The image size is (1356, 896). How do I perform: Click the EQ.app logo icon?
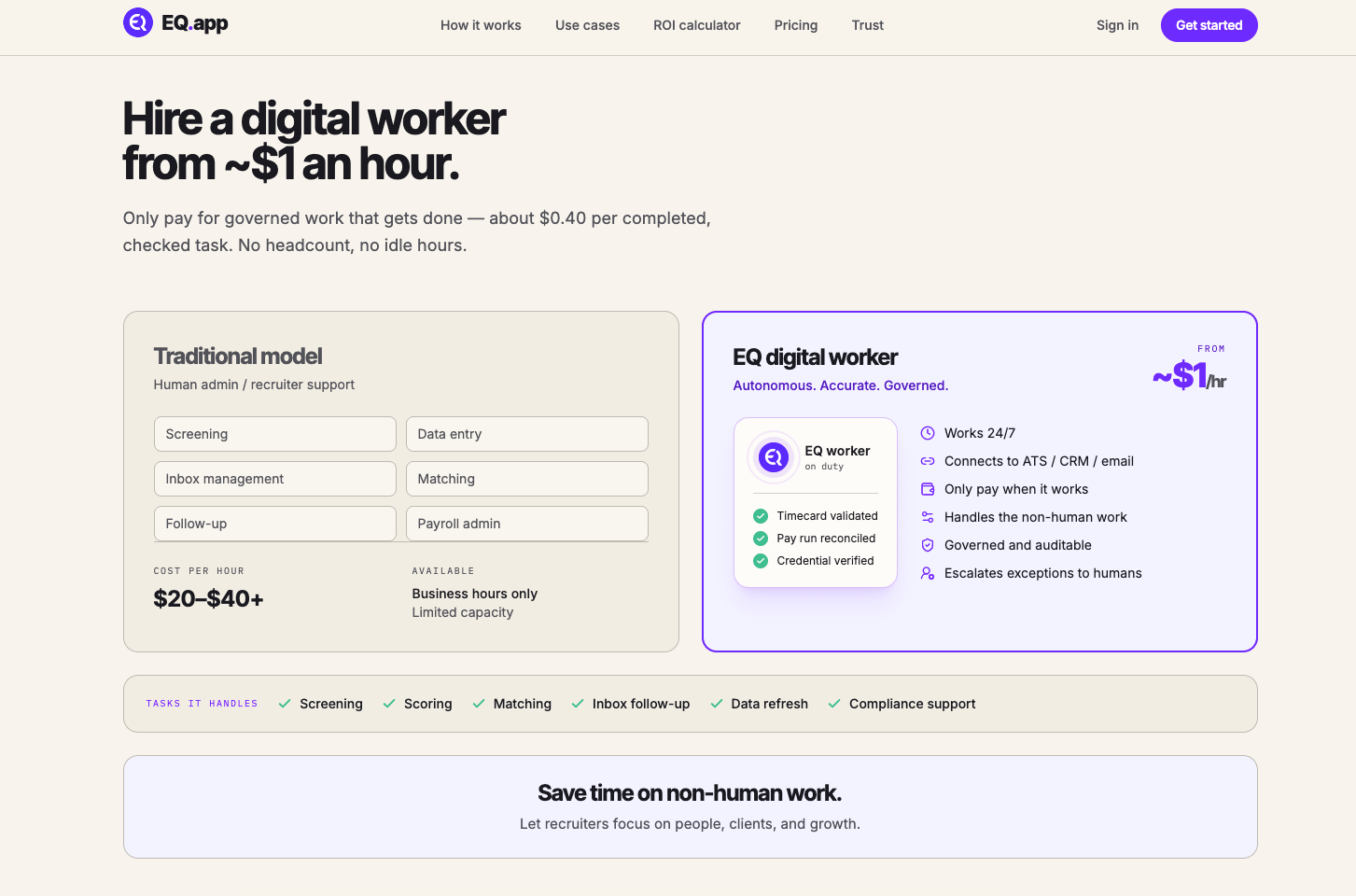138,22
